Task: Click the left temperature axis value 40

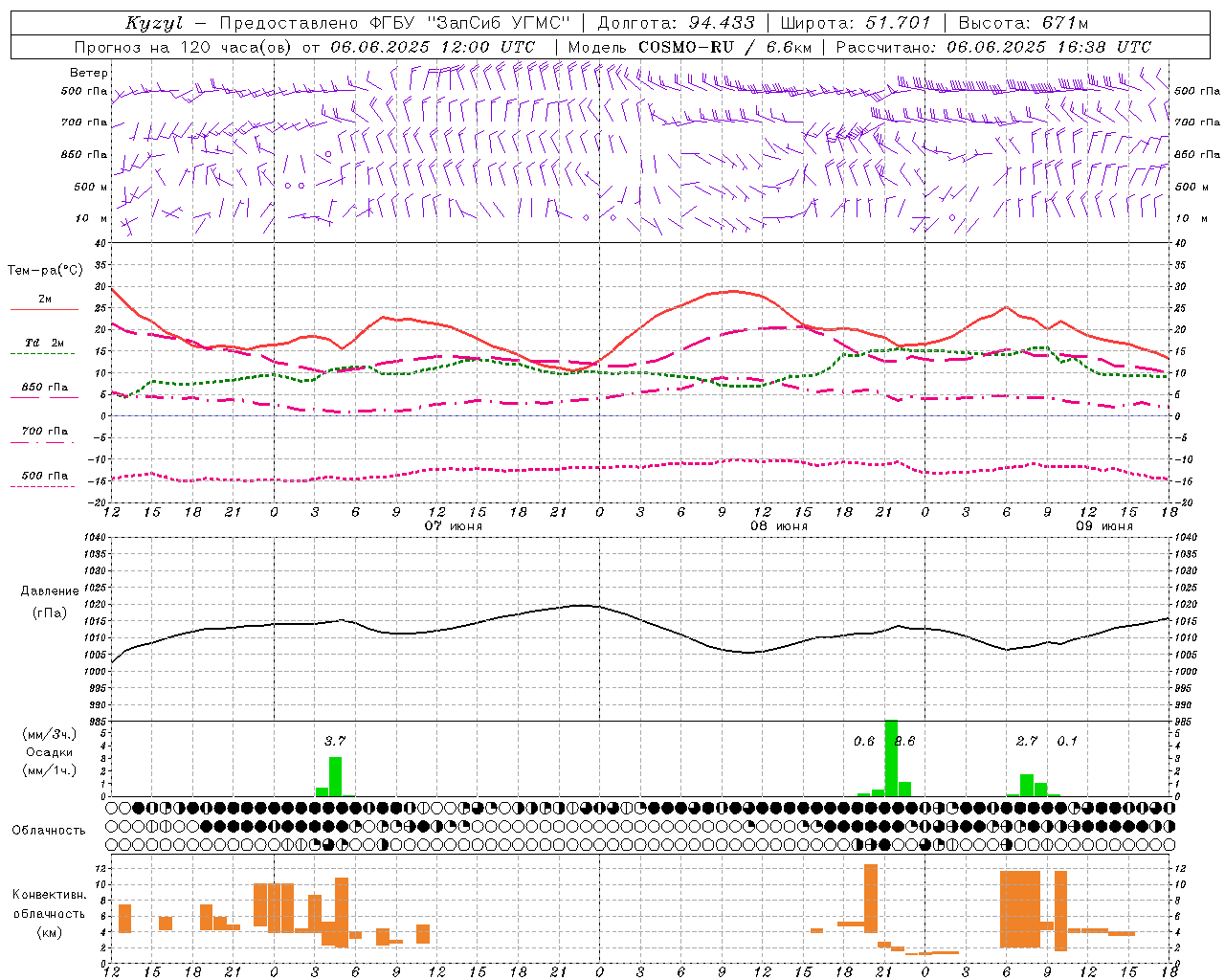Action: point(99,243)
